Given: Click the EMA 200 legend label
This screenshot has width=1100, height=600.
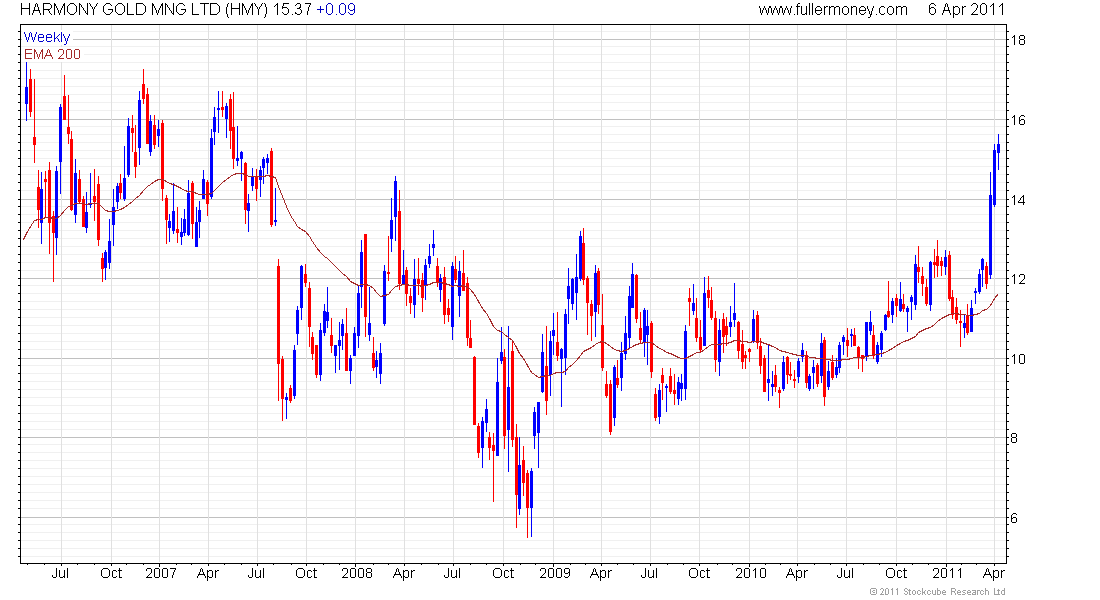Looking at the screenshot, I should pyautogui.click(x=52, y=54).
